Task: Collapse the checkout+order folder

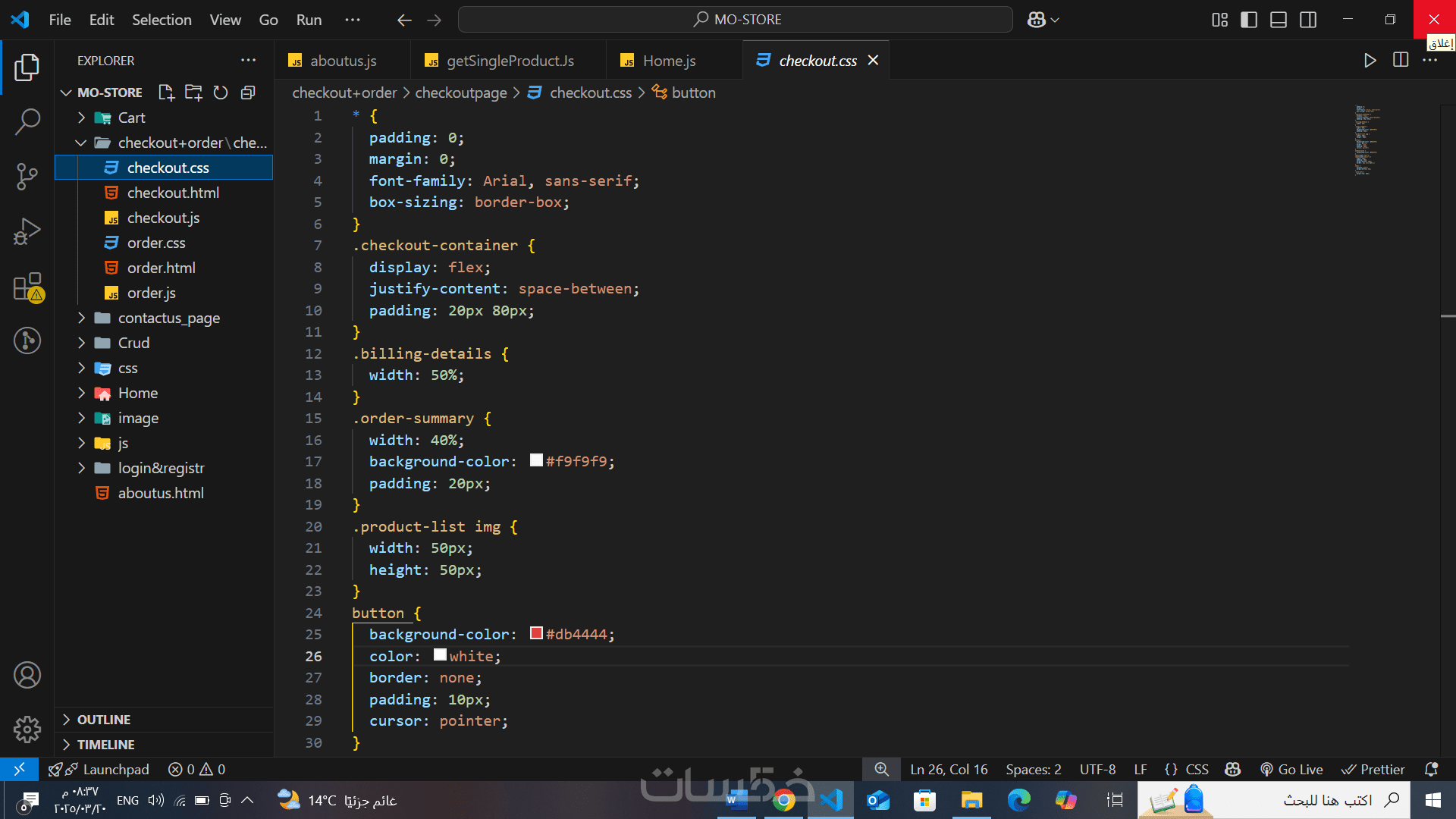Action: (x=82, y=143)
